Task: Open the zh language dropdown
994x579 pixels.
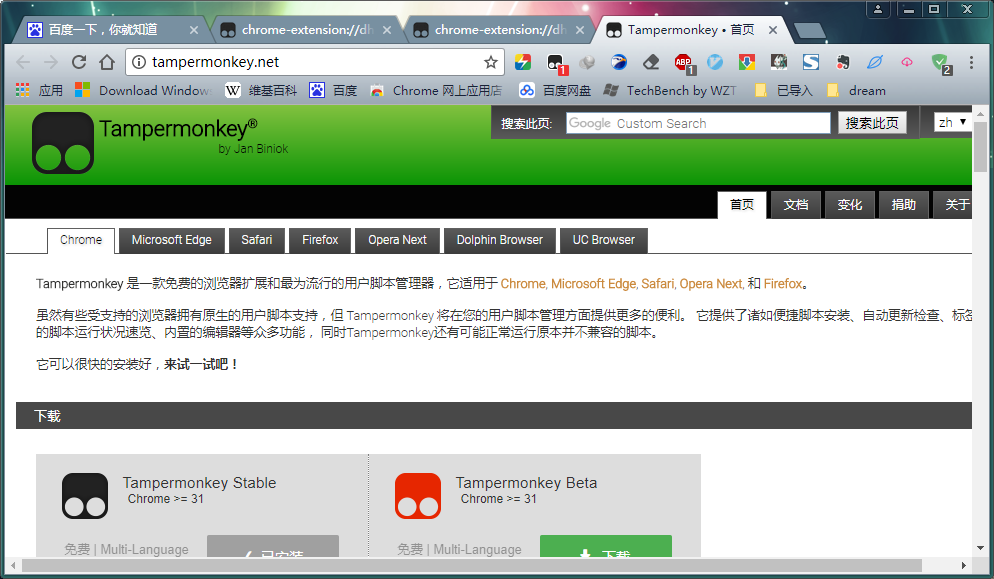Action: [x=952, y=122]
